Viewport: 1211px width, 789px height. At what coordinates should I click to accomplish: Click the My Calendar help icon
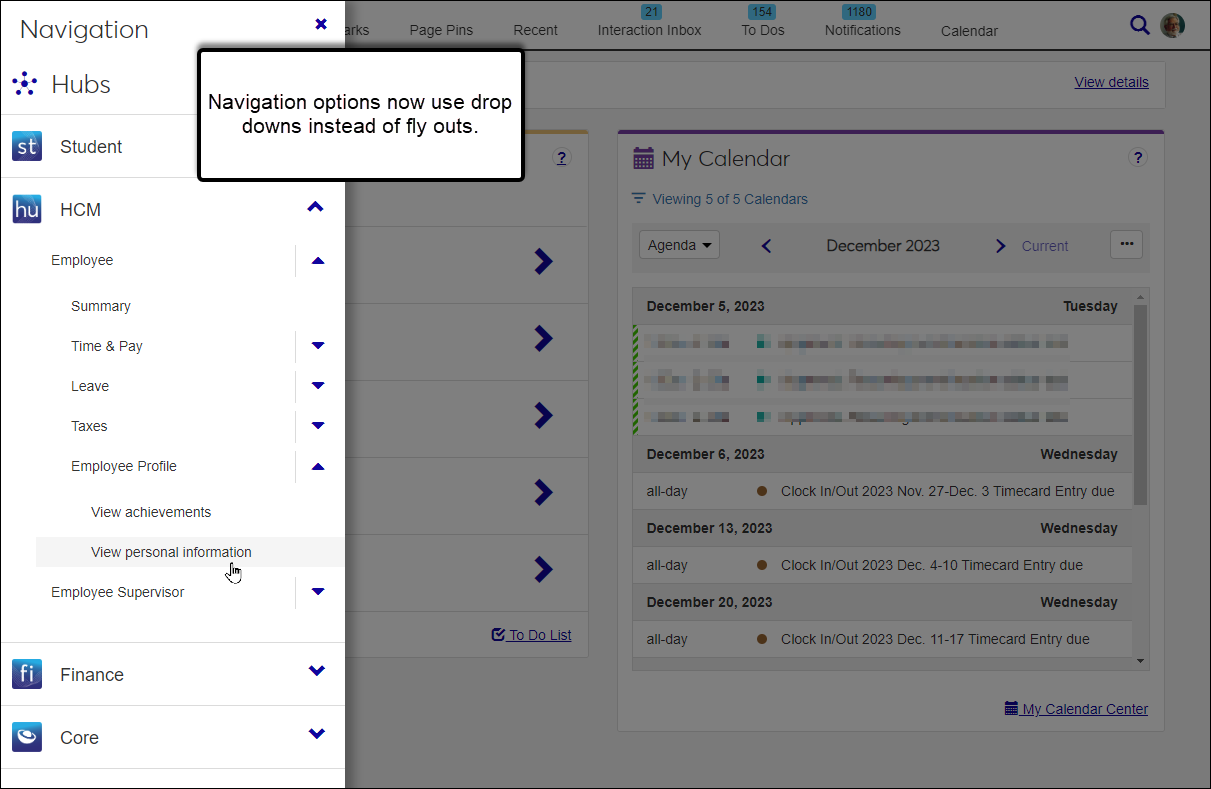pos(1137,158)
